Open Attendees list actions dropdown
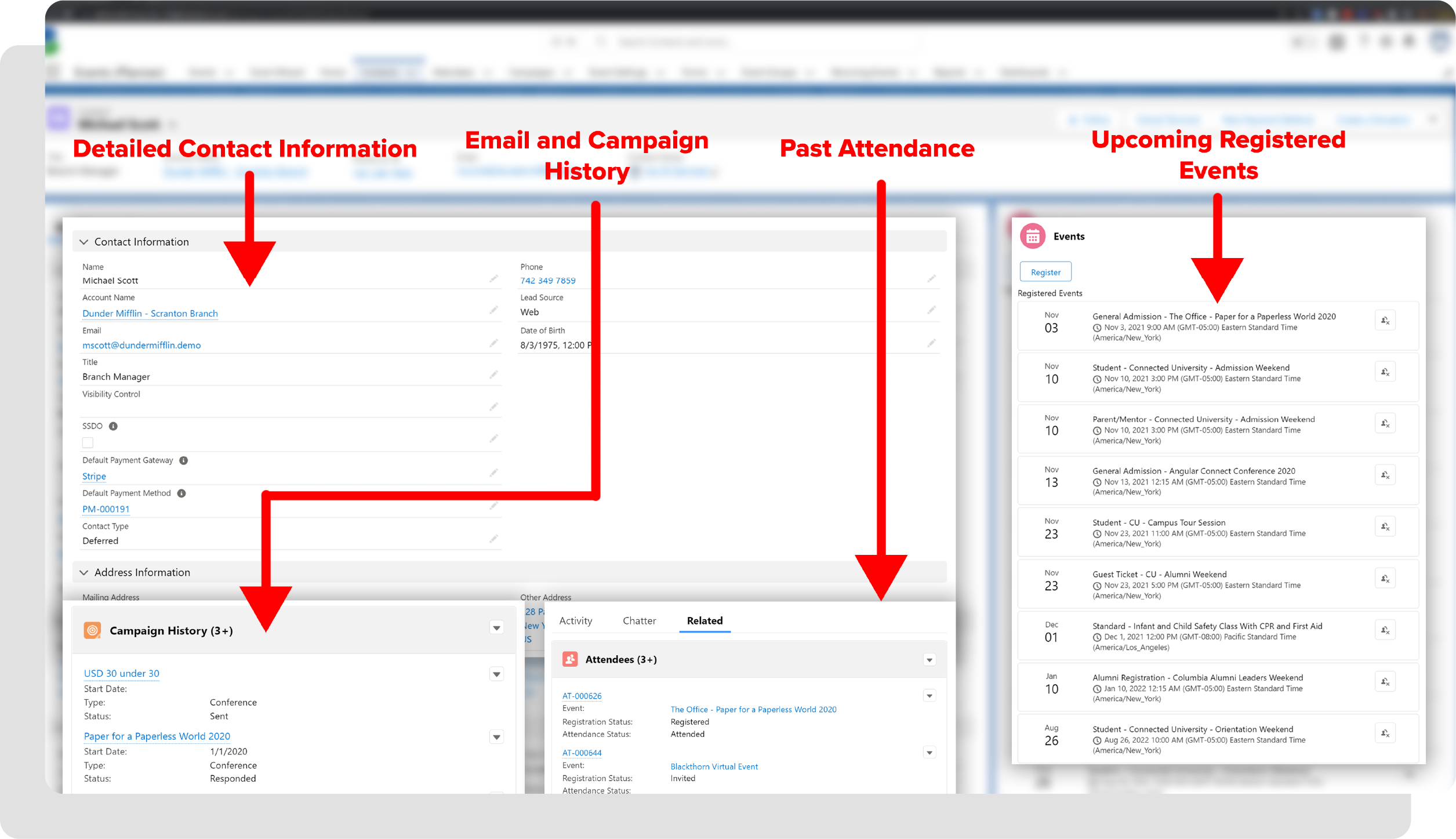The height and width of the screenshot is (839, 1456). pos(929,660)
